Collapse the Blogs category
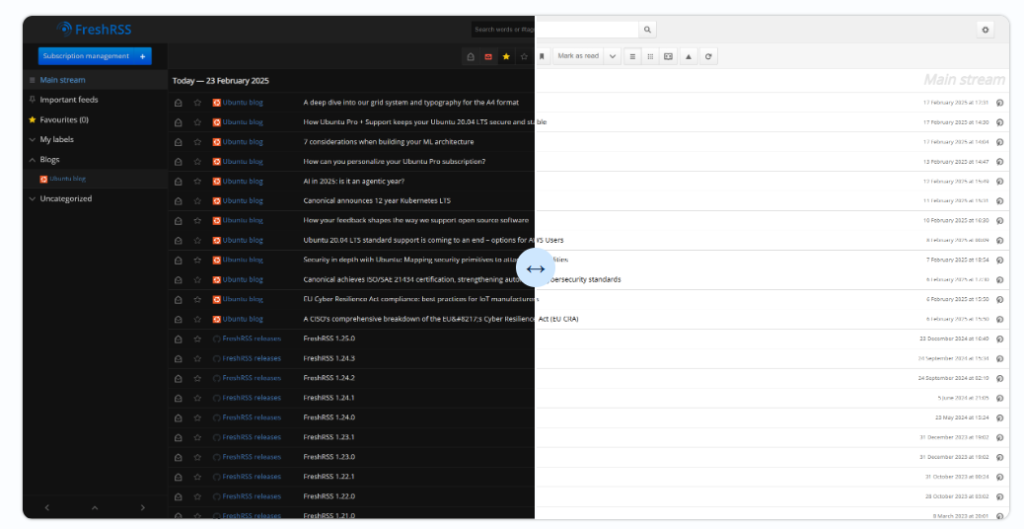 pyautogui.click(x=32, y=159)
